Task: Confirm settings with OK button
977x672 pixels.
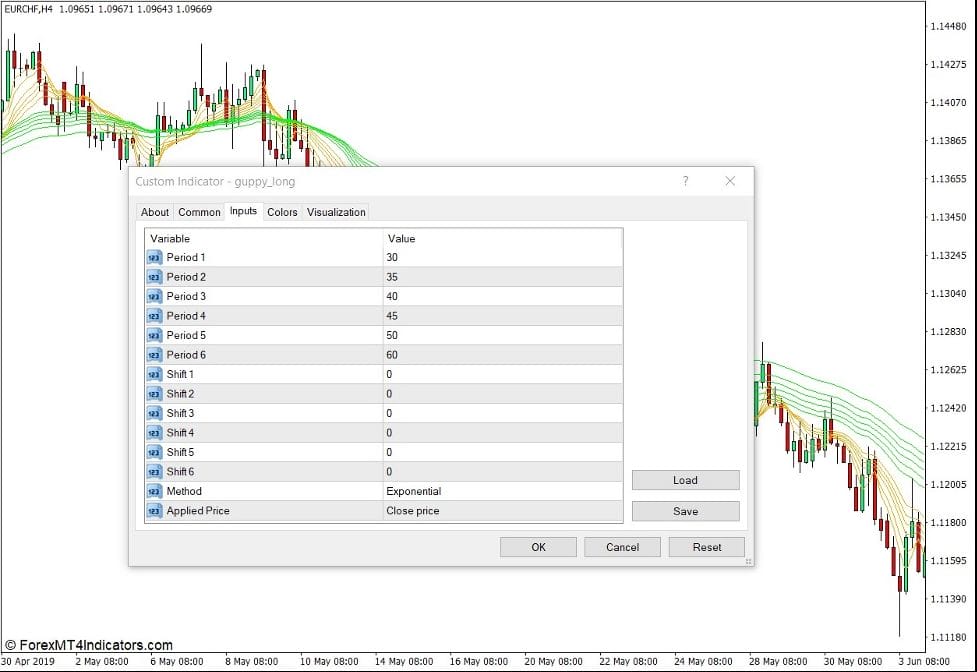Action: point(538,547)
